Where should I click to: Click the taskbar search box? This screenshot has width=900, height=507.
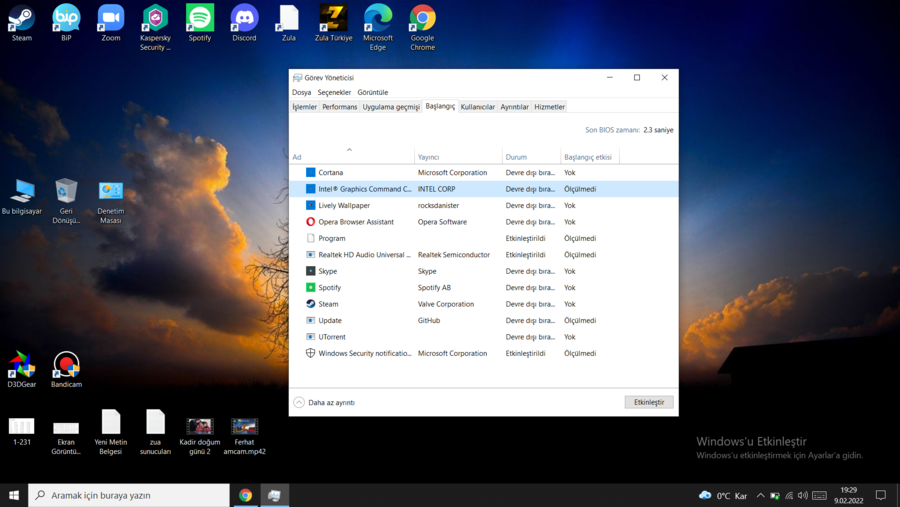pyautogui.click(x=129, y=495)
